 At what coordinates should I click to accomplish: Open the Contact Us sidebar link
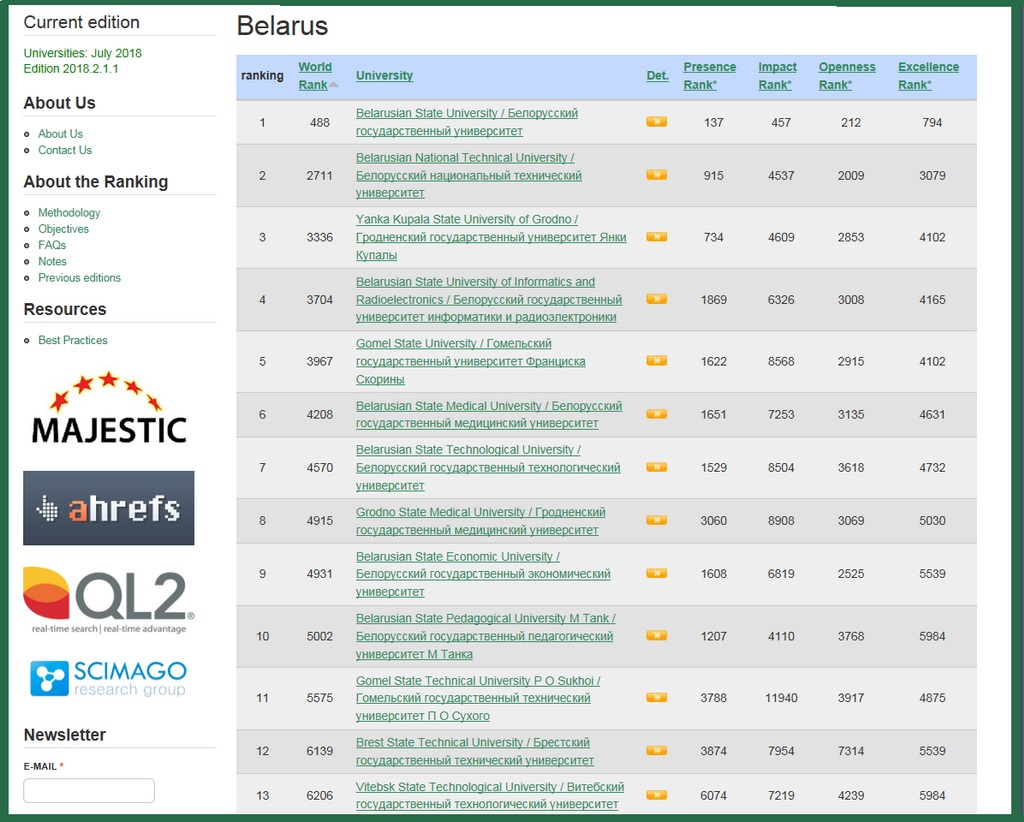tap(65, 150)
